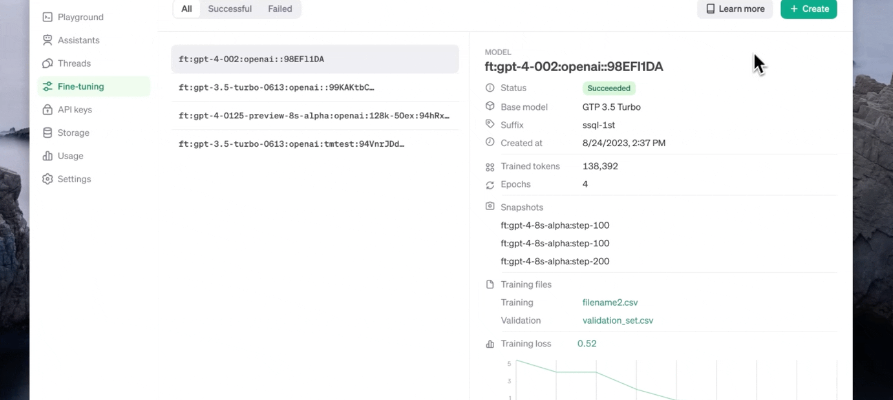Click the Training loss chart icon

pyautogui.click(x=490, y=344)
